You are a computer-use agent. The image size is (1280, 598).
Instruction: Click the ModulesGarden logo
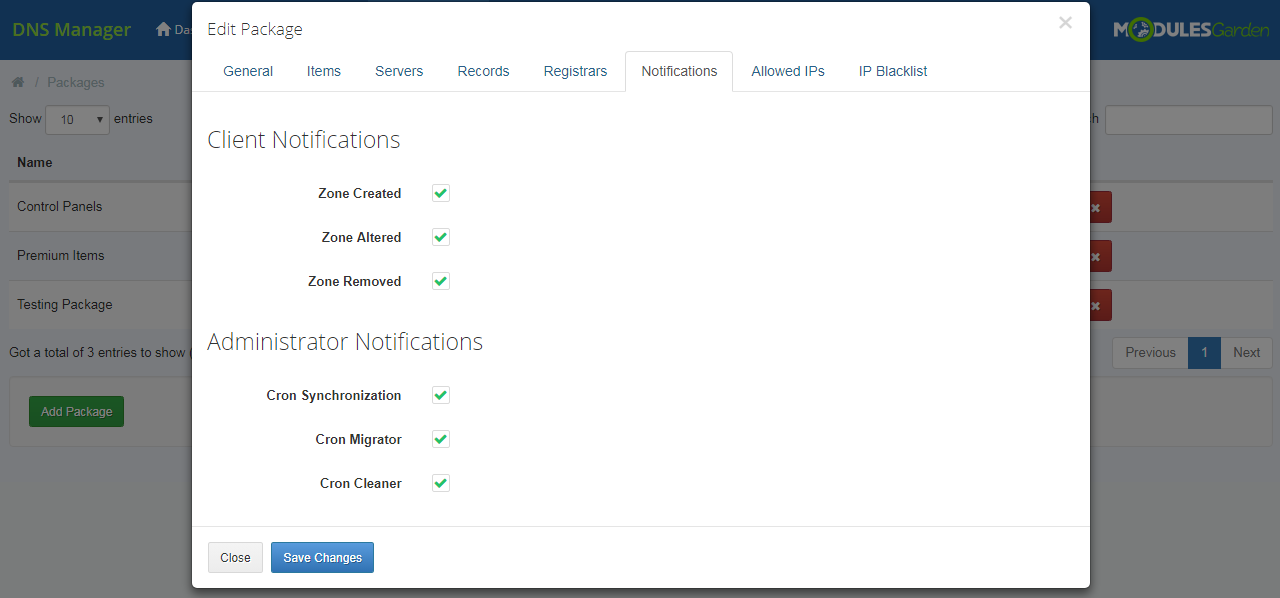pos(1190,29)
